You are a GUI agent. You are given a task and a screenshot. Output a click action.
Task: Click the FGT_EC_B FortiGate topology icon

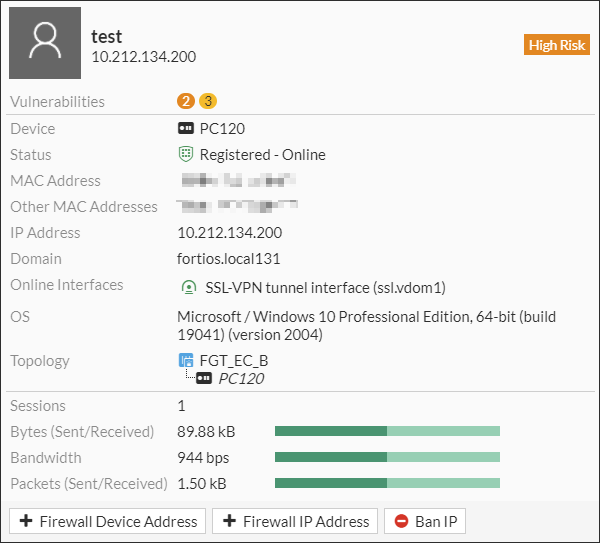pos(185,361)
